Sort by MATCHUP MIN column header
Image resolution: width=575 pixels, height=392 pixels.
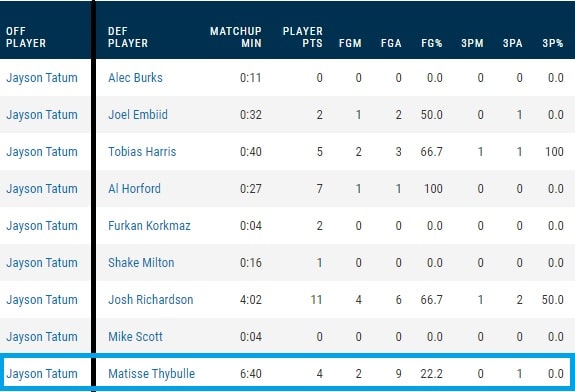(x=236, y=37)
